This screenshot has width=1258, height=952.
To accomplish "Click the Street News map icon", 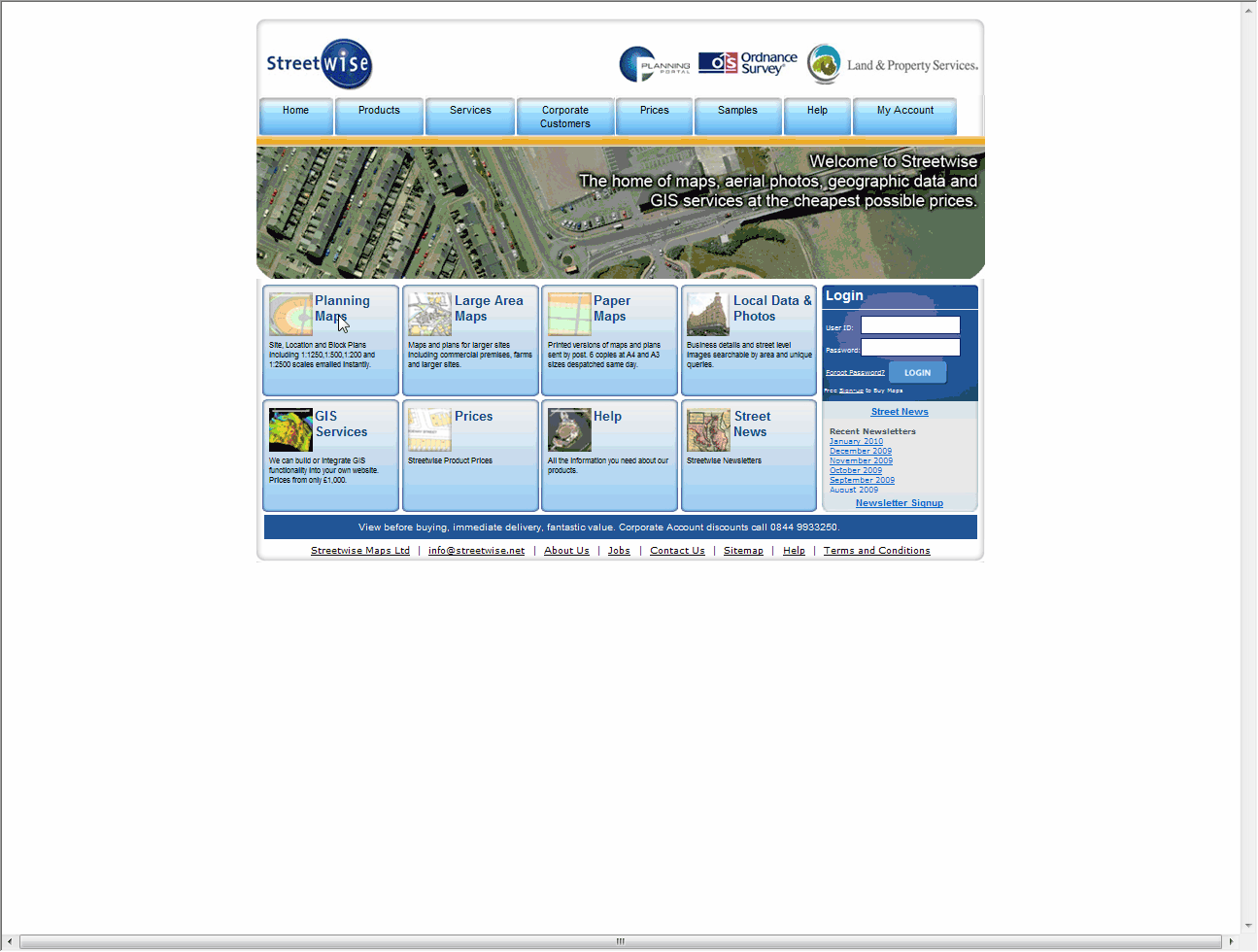I will [707, 429].
